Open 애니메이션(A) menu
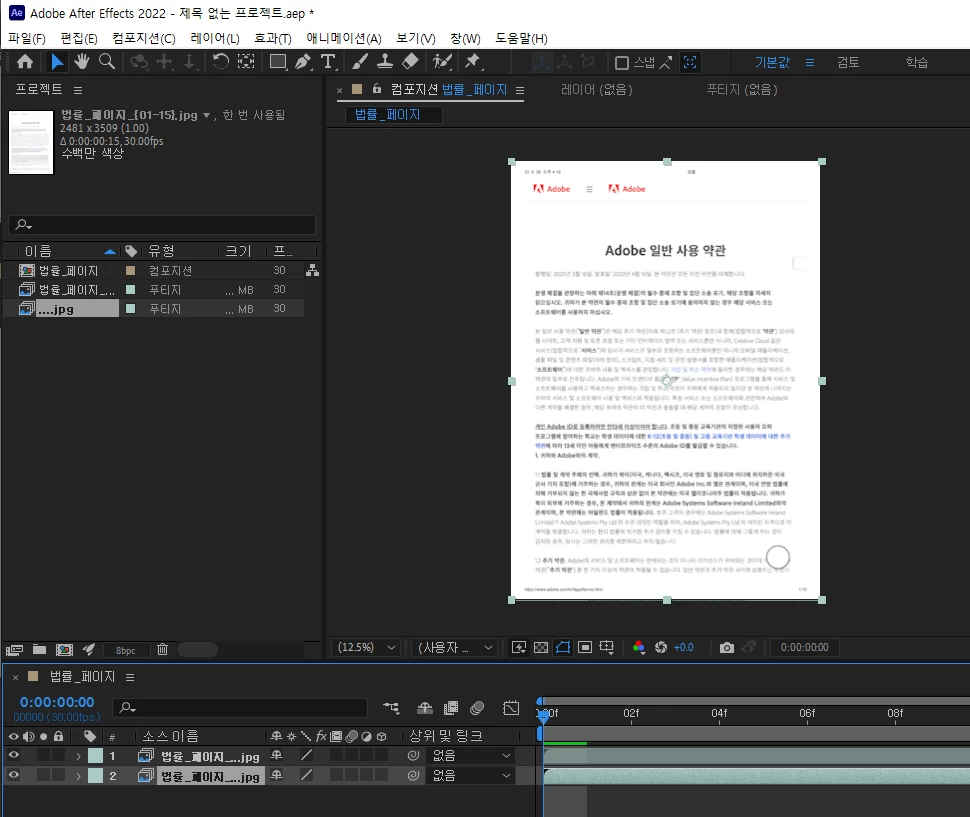This screenshot has height=817, width=970. pyautogui.click(x=344, y=38)
